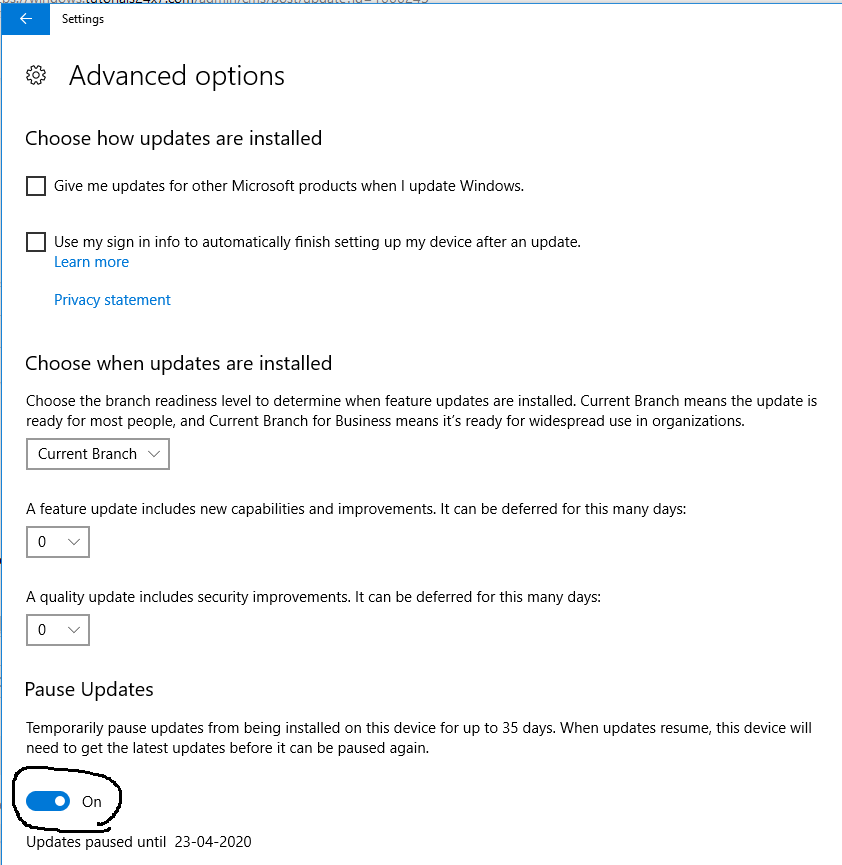The height and width of the screenshot is (865, 842).
Task: Click the Pause Updates section heading
Action: click(x=89, y=690)
